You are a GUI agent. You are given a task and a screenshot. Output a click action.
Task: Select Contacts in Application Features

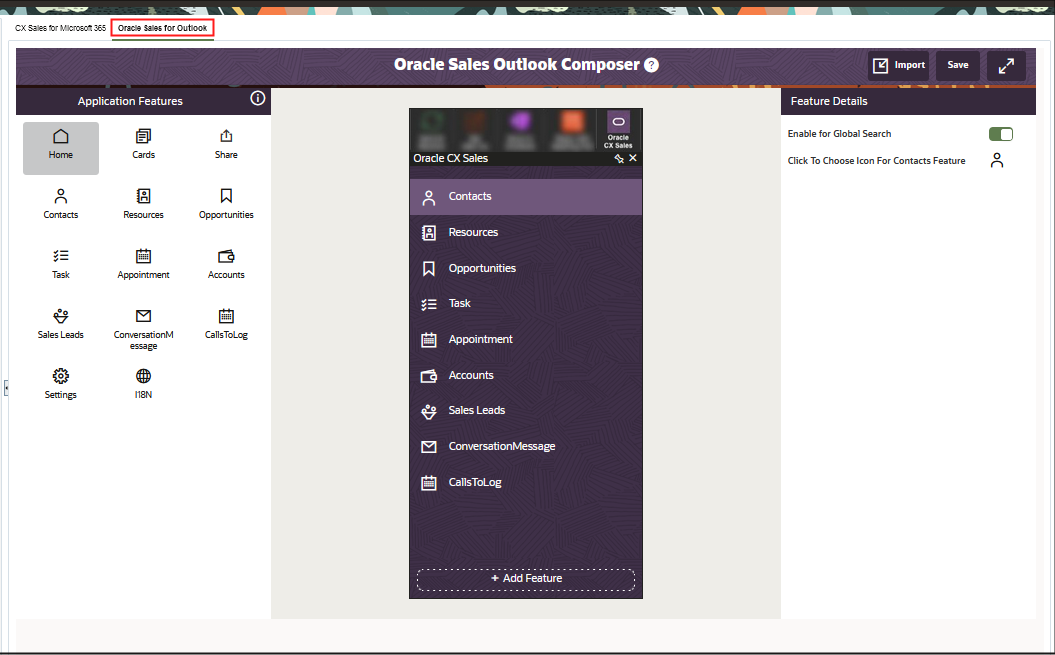[61, 205]
